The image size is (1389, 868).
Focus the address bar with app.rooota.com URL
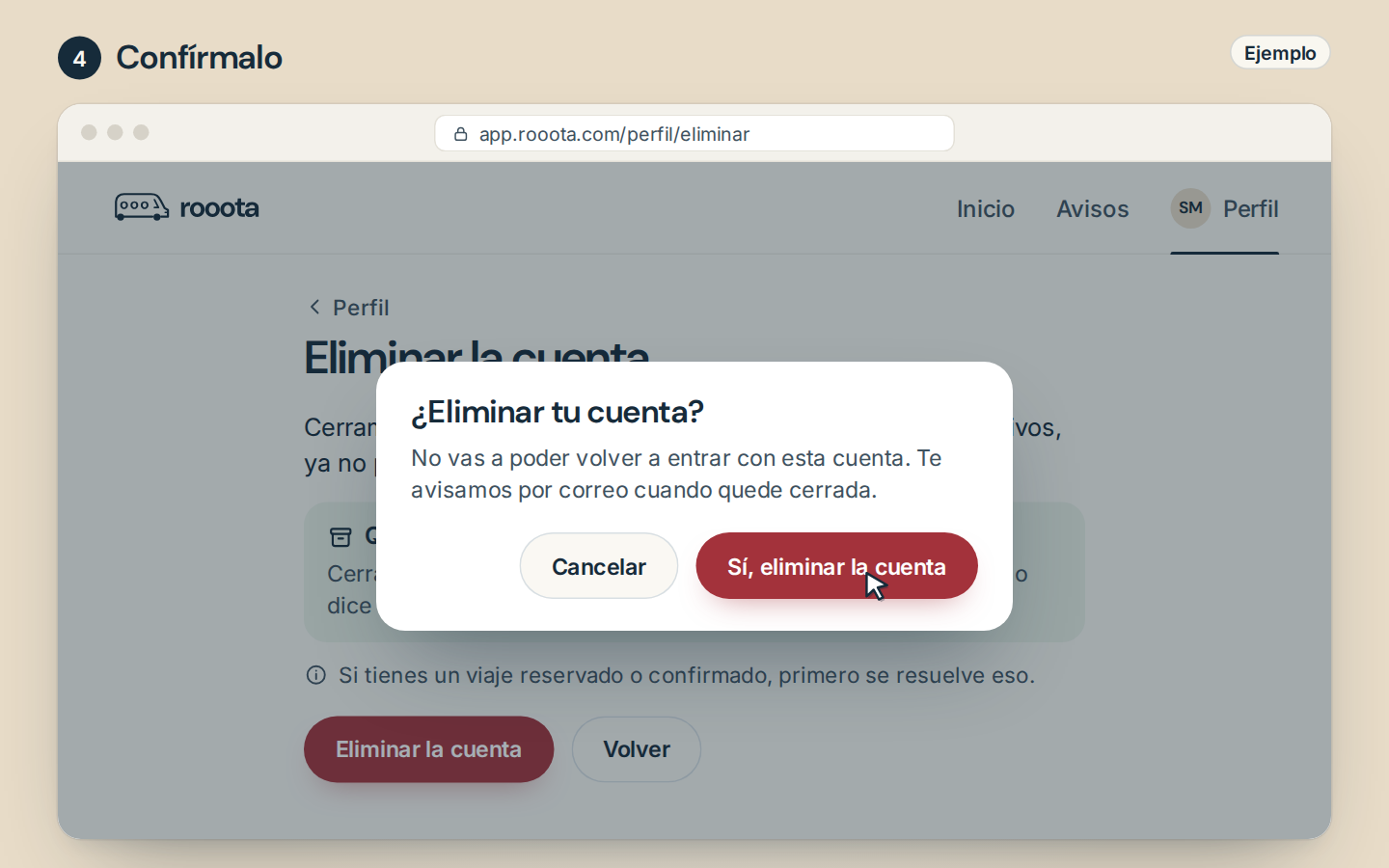click(x=694, y=133)
